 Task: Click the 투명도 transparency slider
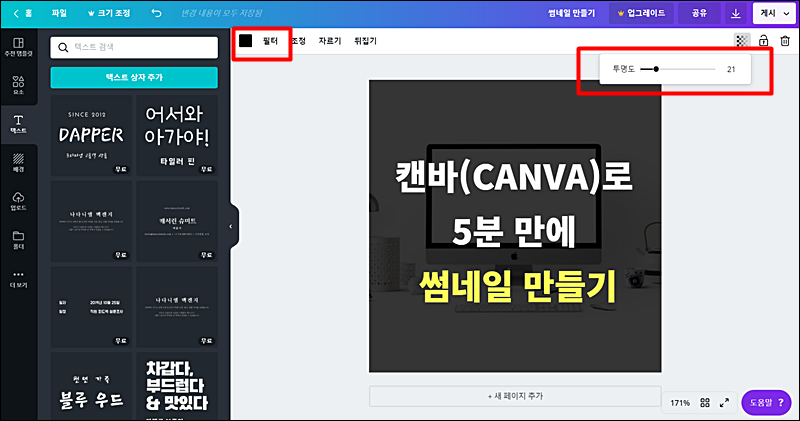point(678,69)
